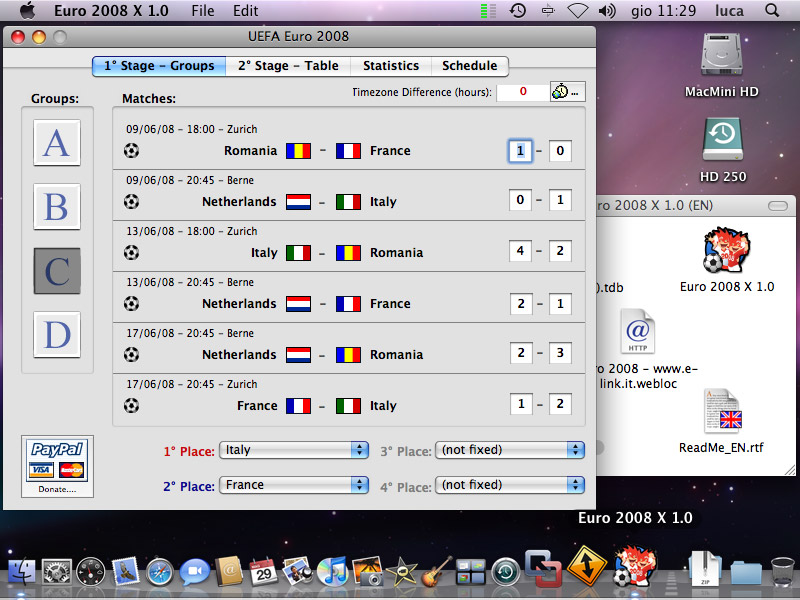Open the File menu

point(202,11)
